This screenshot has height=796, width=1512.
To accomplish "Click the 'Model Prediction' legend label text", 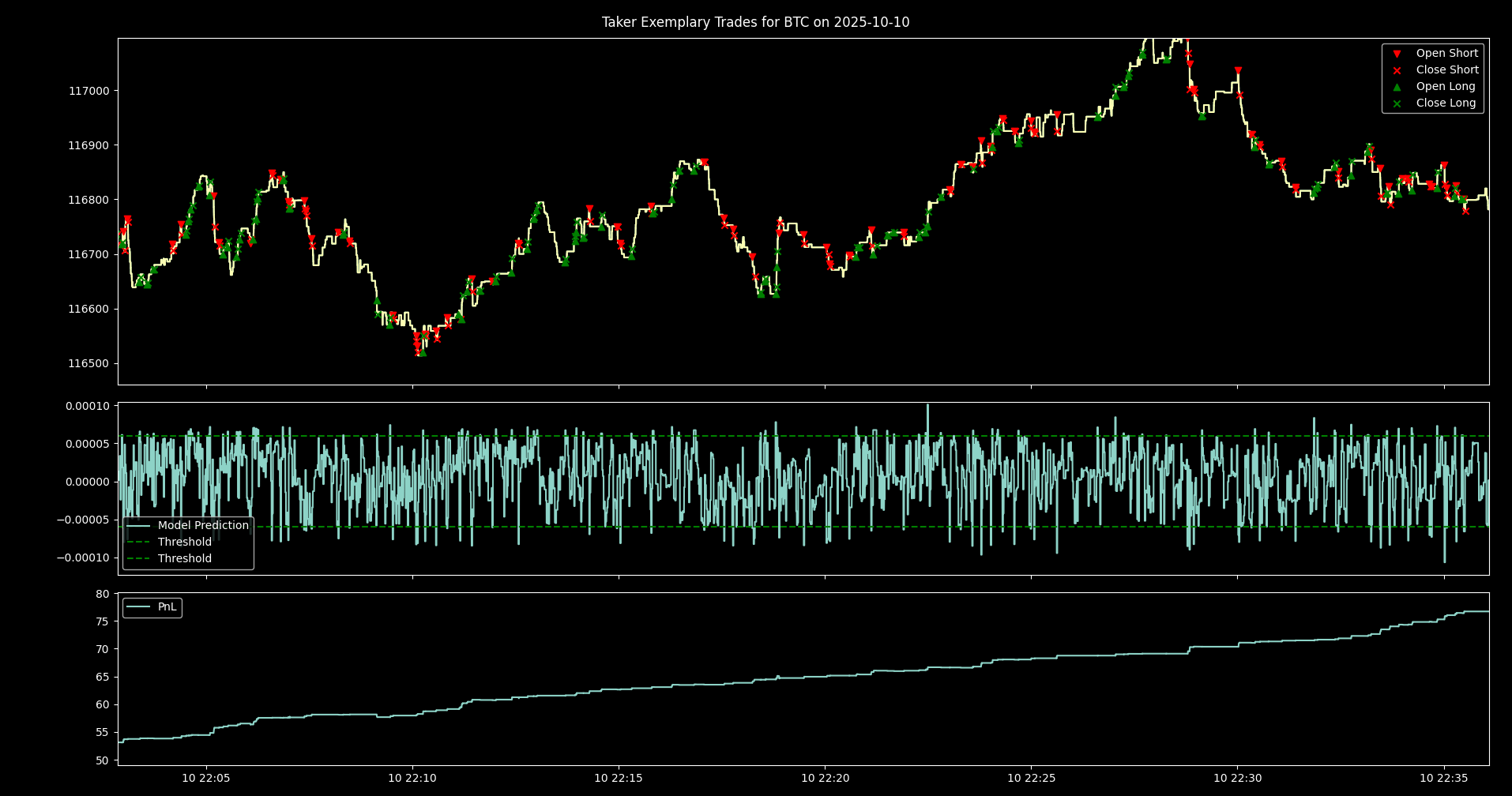I will coord(203,526).
